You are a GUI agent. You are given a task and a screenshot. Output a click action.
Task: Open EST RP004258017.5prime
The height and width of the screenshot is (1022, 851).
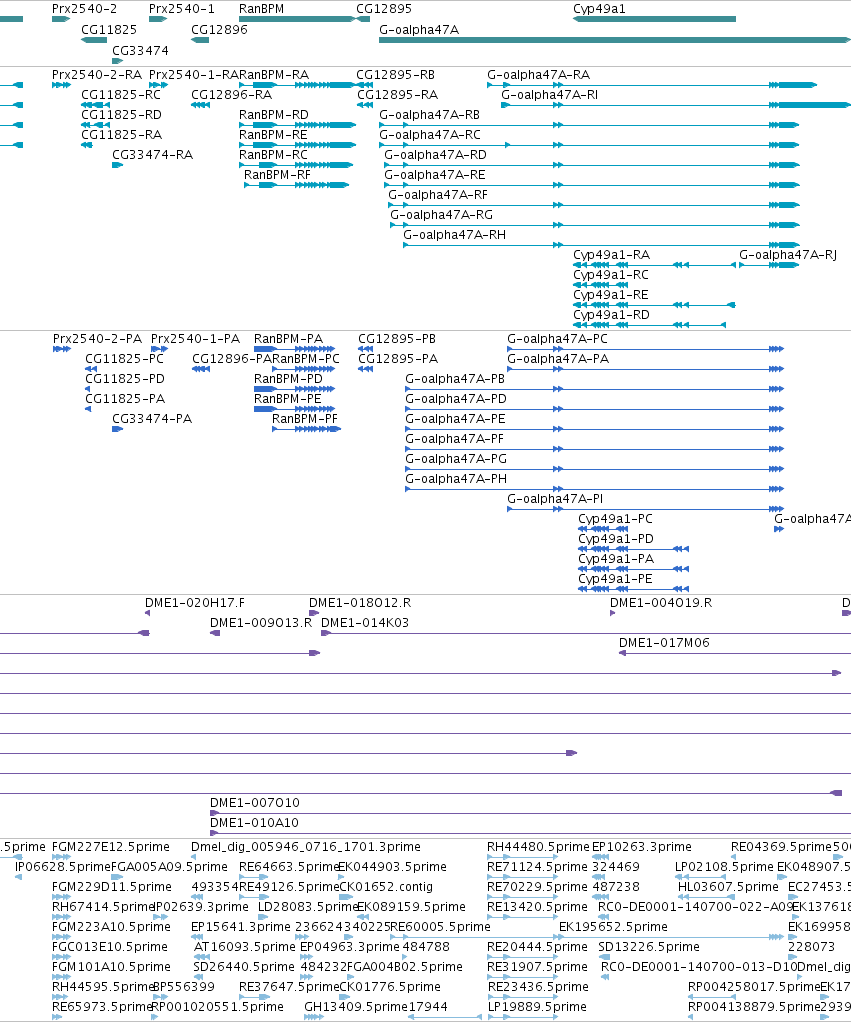tap(755, 987)
